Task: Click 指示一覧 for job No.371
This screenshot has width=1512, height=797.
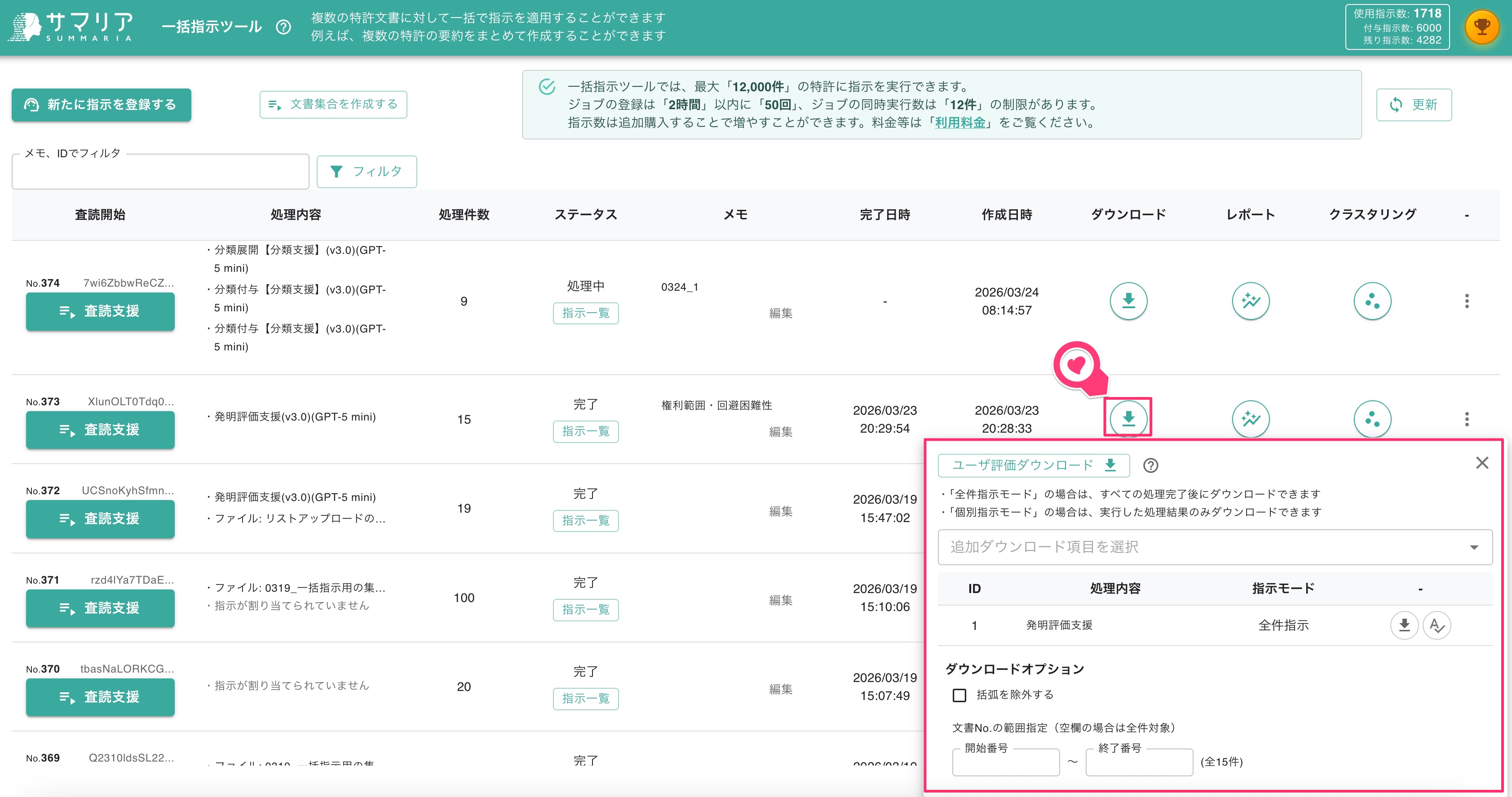Action: 585,610
